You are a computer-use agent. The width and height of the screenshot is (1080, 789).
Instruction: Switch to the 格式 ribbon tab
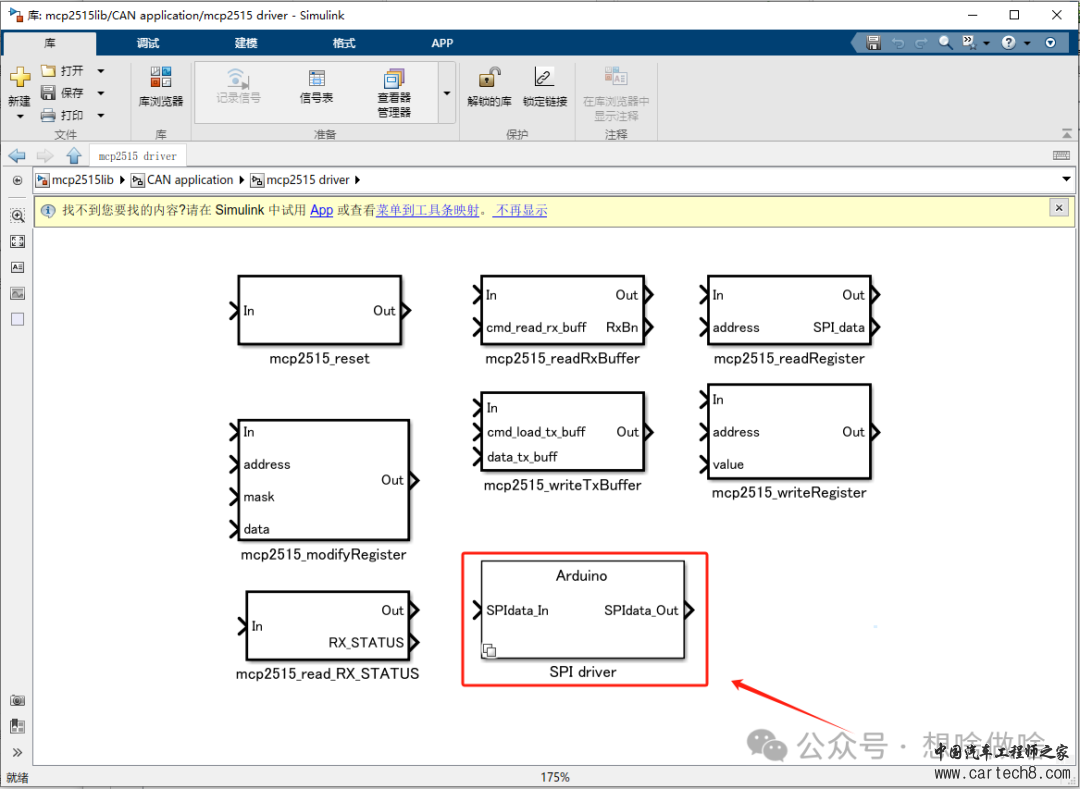pos(344,43)
